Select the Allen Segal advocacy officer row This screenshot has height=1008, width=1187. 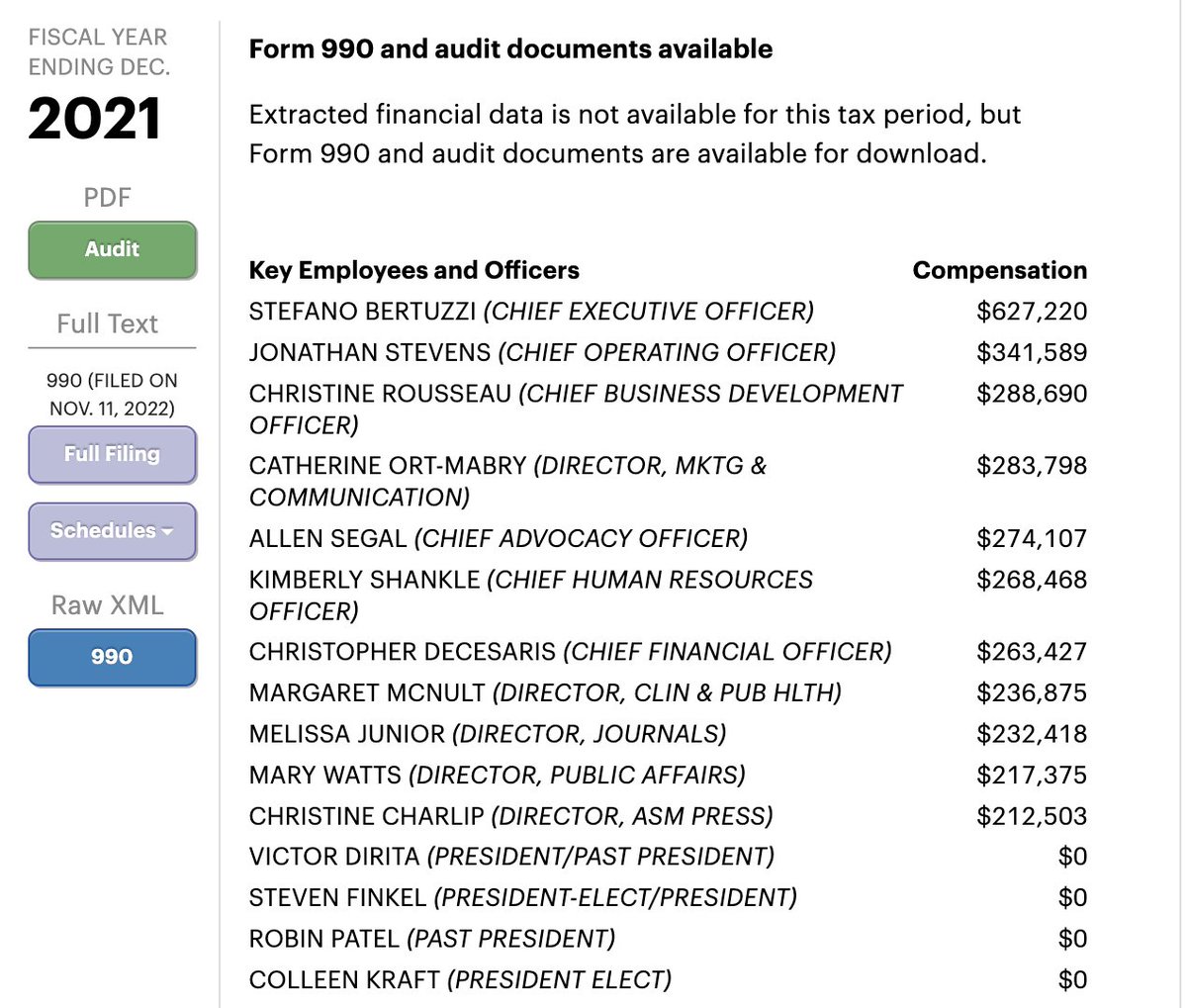coord(668,538)
